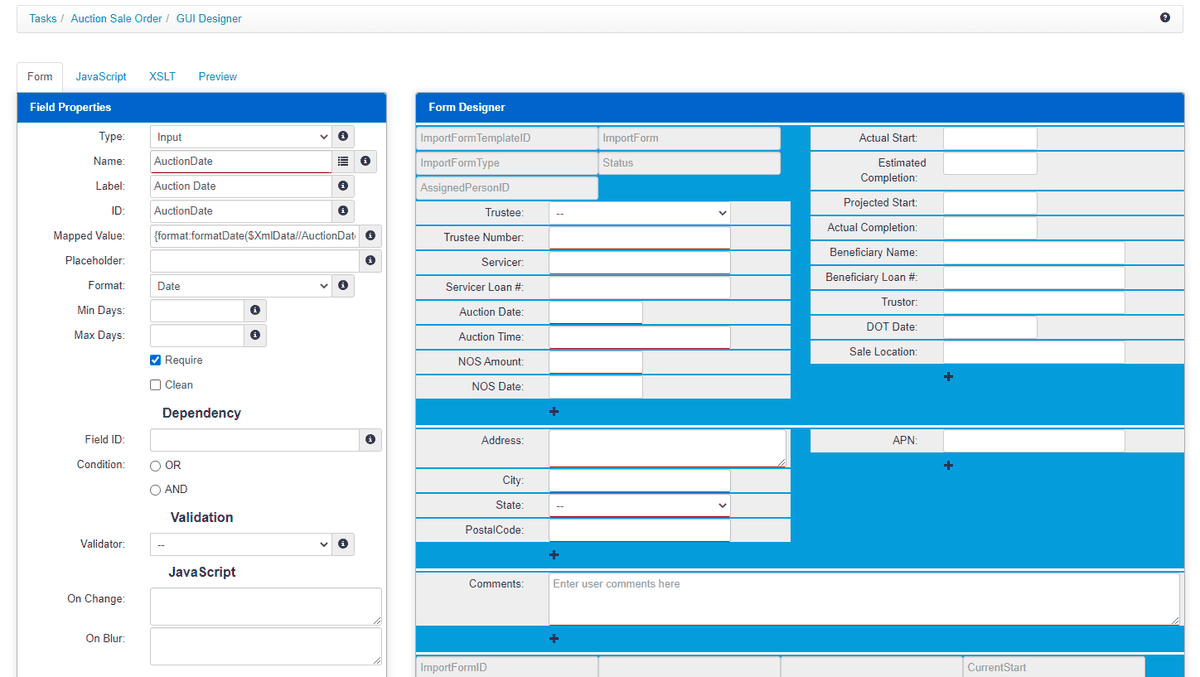Screen dimensions: 1200x677
Task: Switch to the Form tab
Action: point(40,76)
